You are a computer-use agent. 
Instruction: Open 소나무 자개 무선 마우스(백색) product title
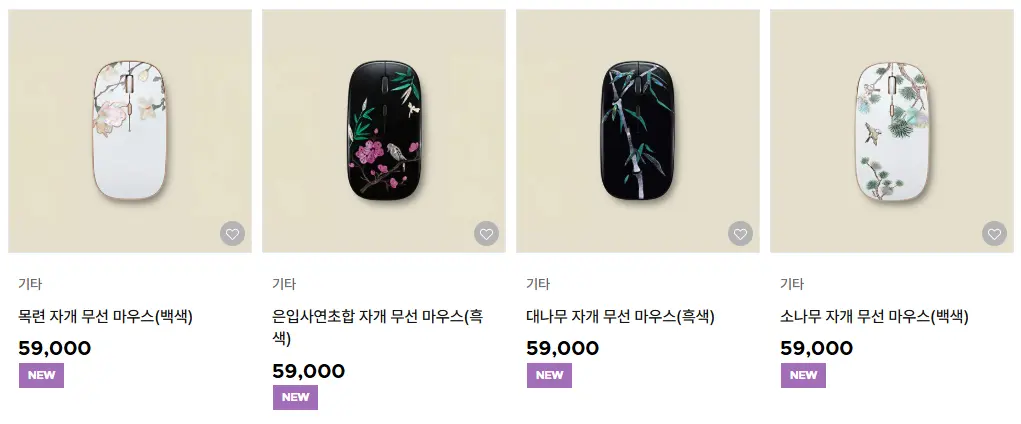[x=874, y=317]
